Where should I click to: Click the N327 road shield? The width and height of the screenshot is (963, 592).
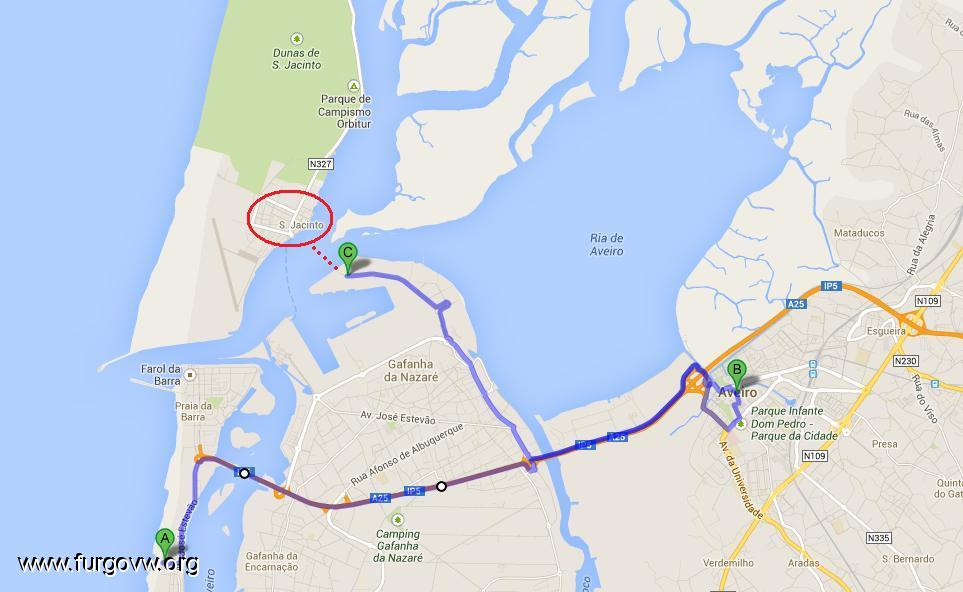pos(321,164)
